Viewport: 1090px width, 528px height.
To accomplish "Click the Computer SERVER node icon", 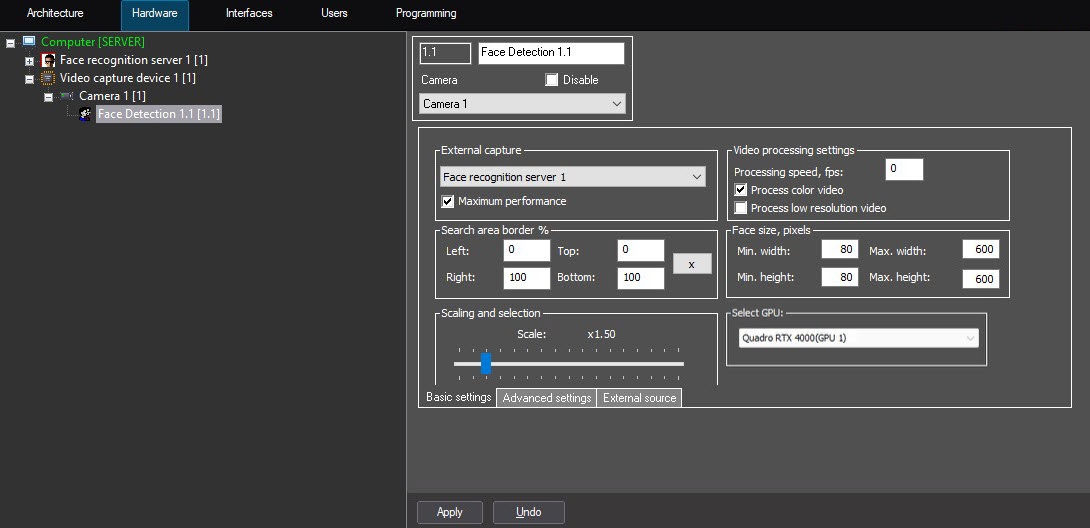I will click(29, 42).
